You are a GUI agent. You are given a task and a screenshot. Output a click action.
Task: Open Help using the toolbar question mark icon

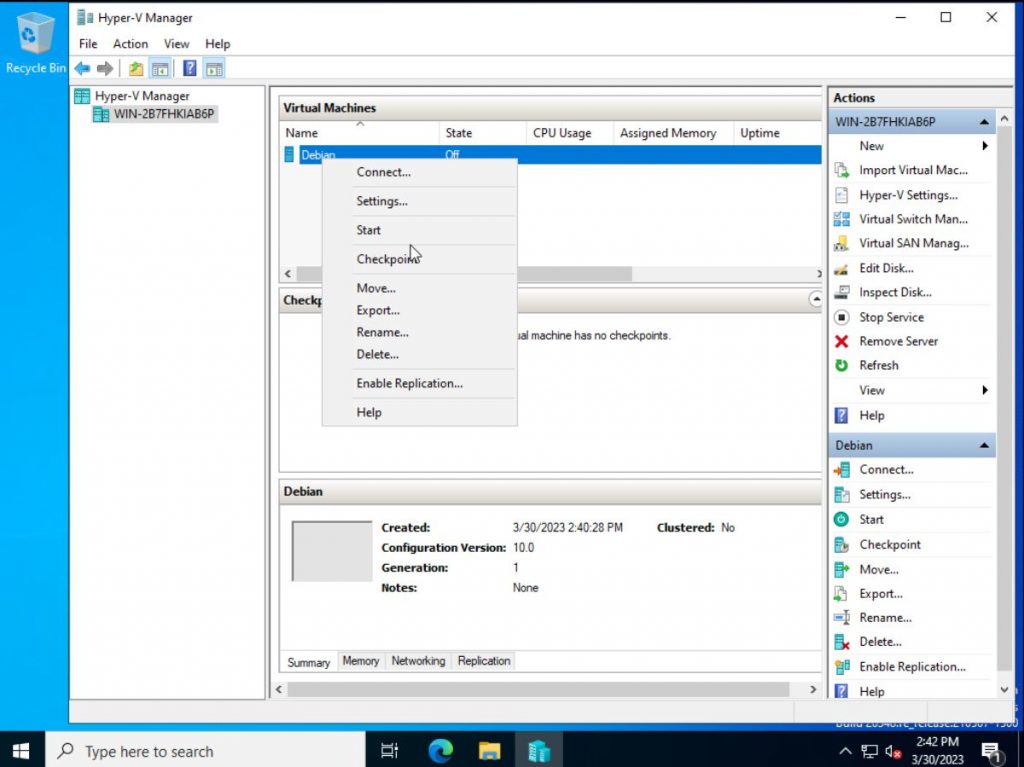point(189,68)
